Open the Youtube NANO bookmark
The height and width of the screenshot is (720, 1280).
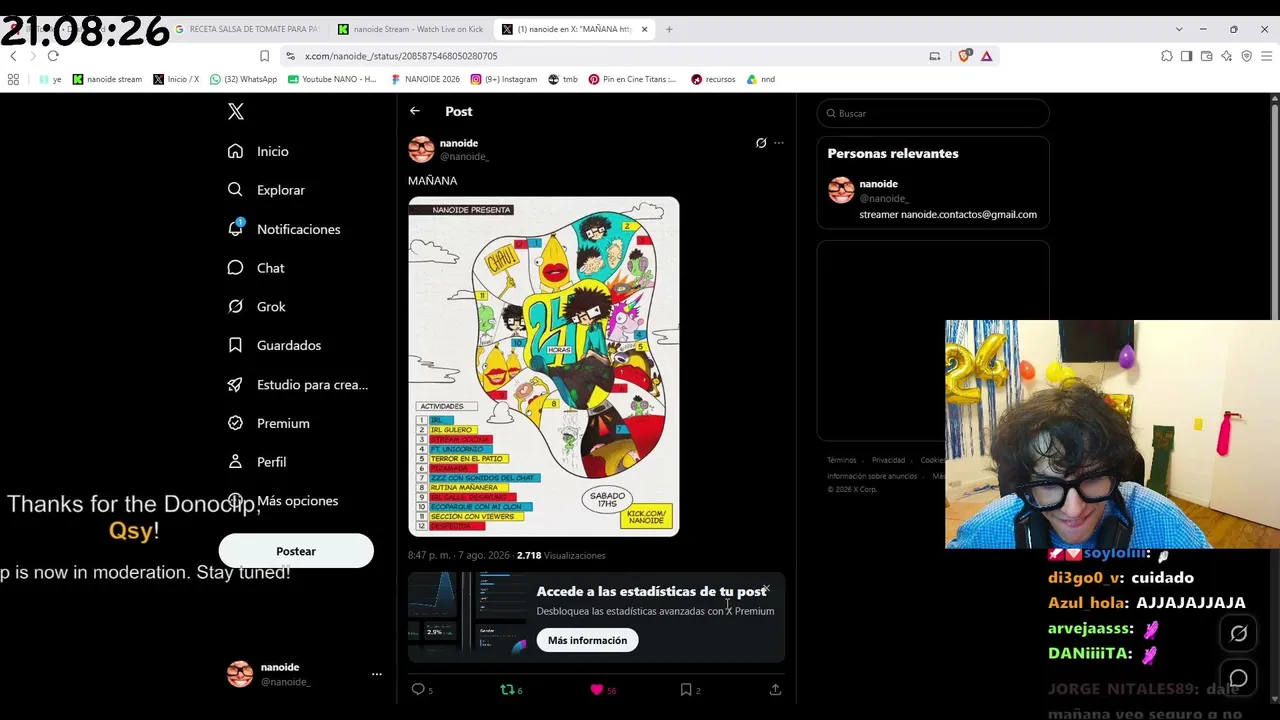point(333,79)
